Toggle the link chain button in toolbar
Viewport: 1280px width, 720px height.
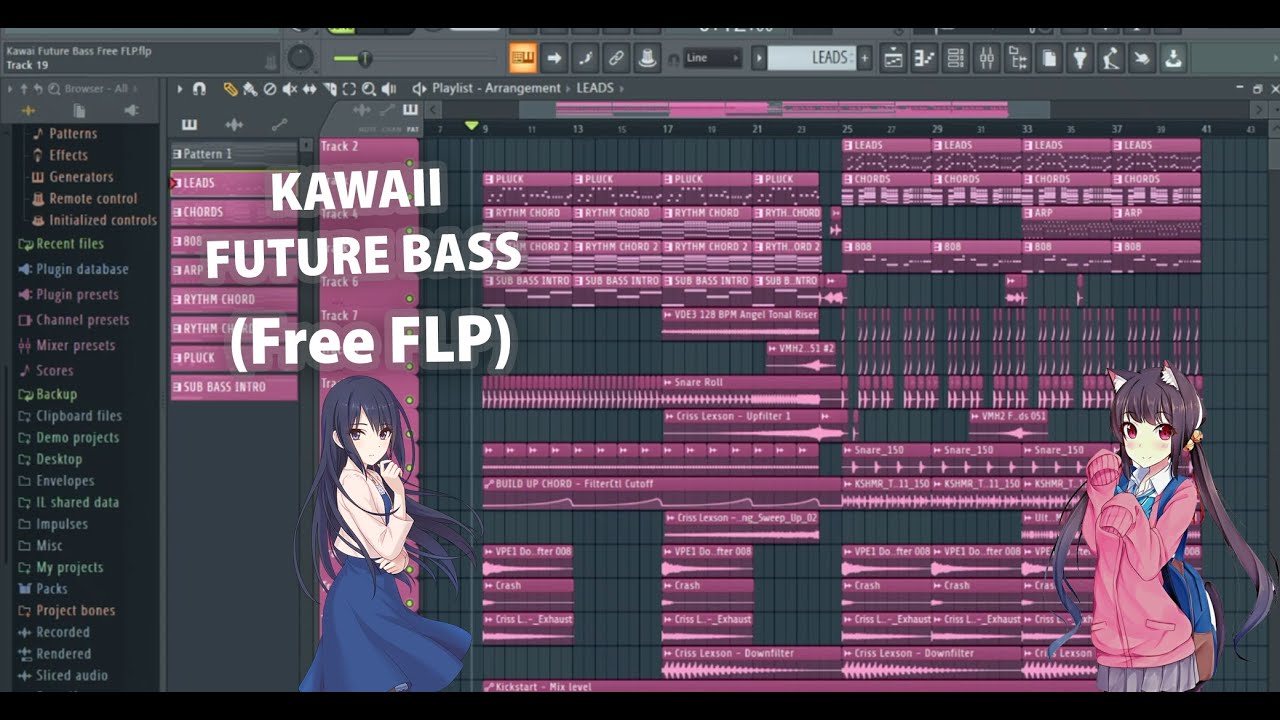[x=616, y=58]
